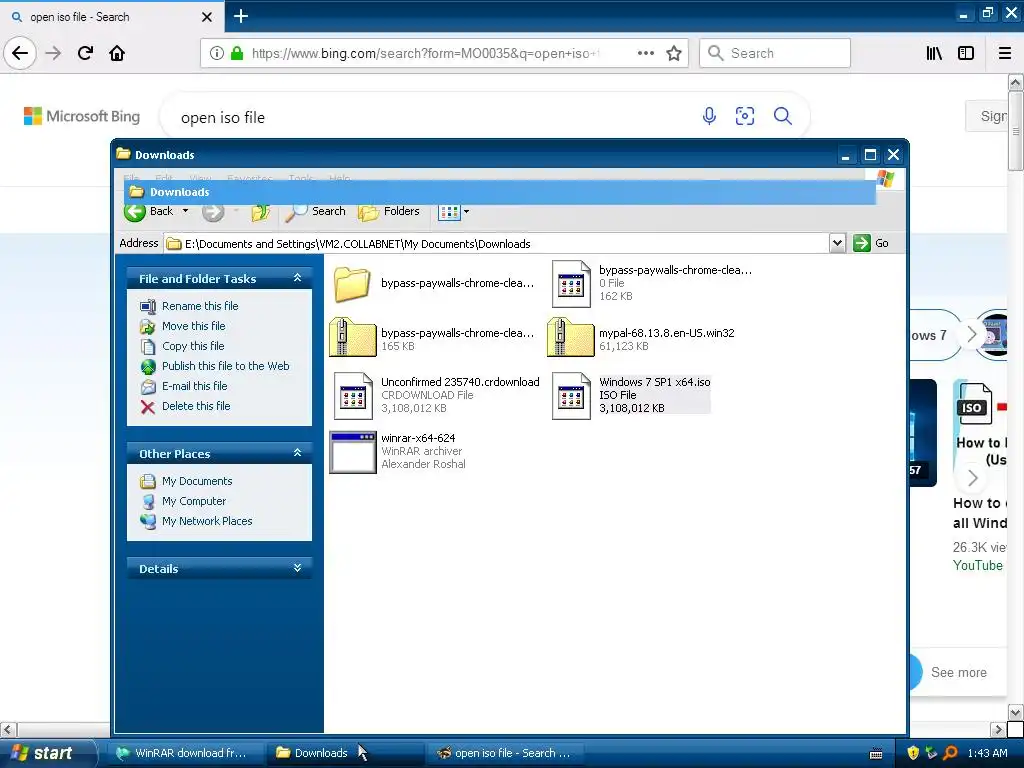
Task: Open Firefox home page icon
Action: click(x=117, y=53)
